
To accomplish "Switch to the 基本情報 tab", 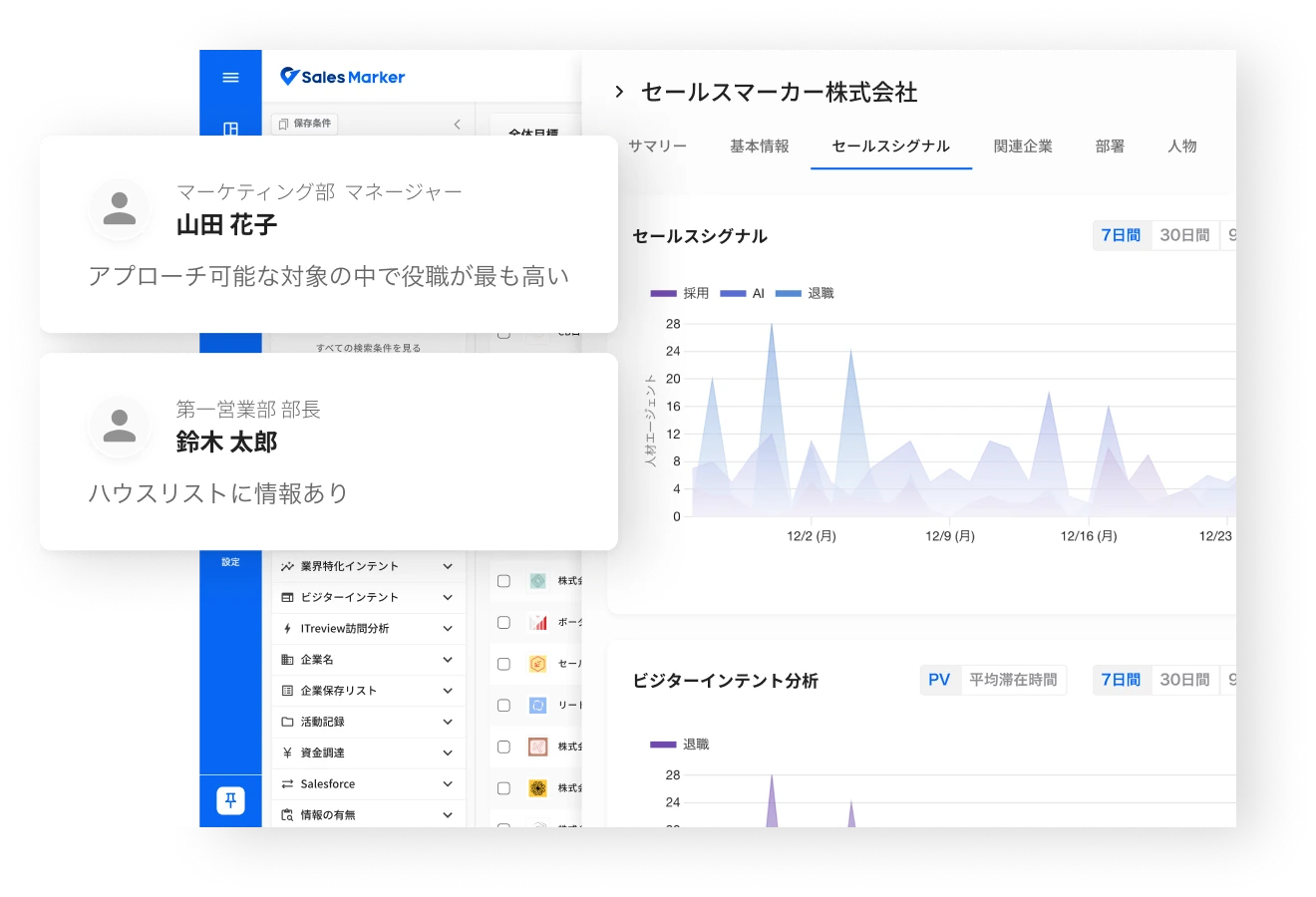I will point(759,147).
